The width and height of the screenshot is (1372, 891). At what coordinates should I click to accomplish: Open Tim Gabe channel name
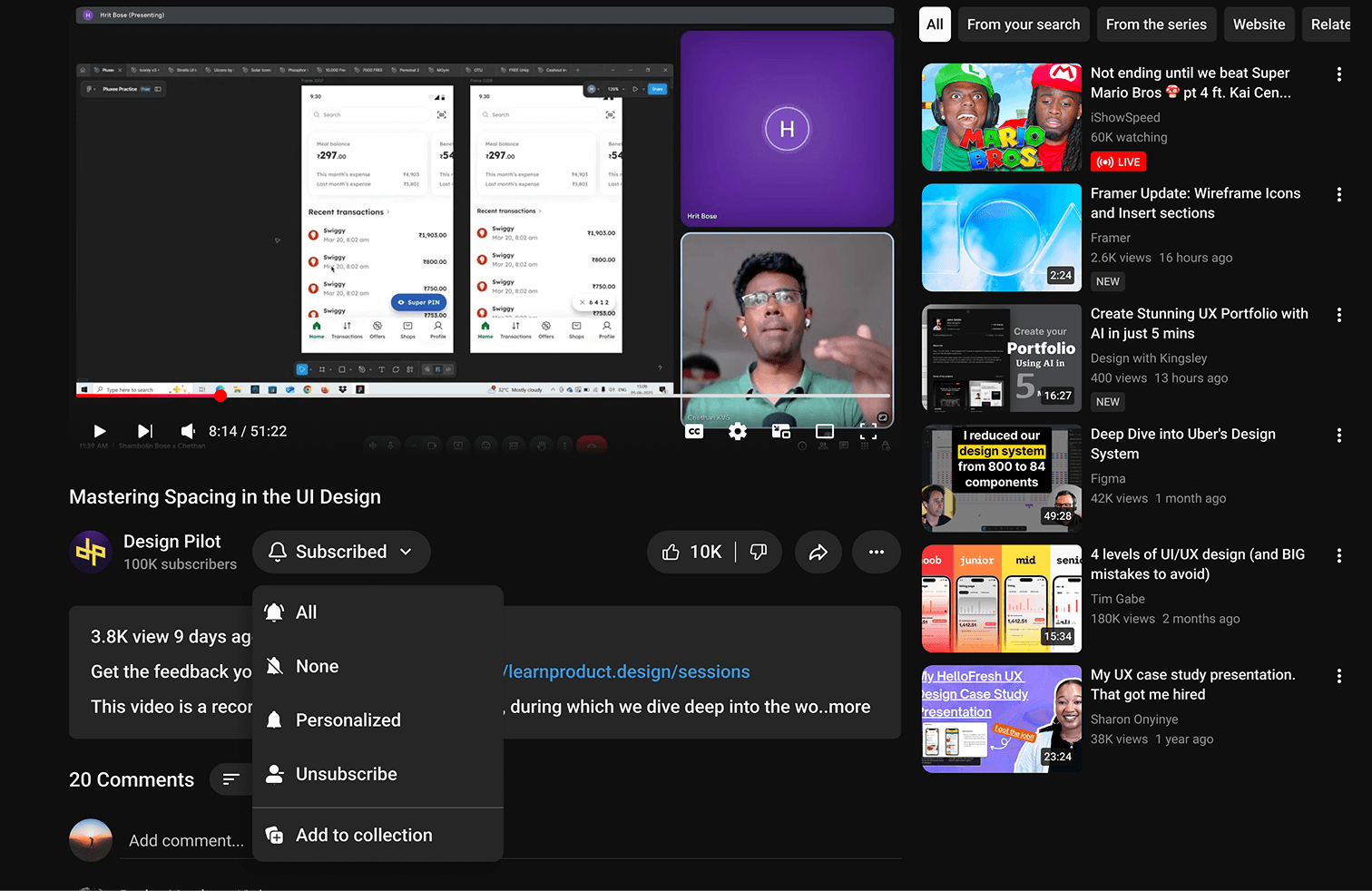coord(1118,599)
